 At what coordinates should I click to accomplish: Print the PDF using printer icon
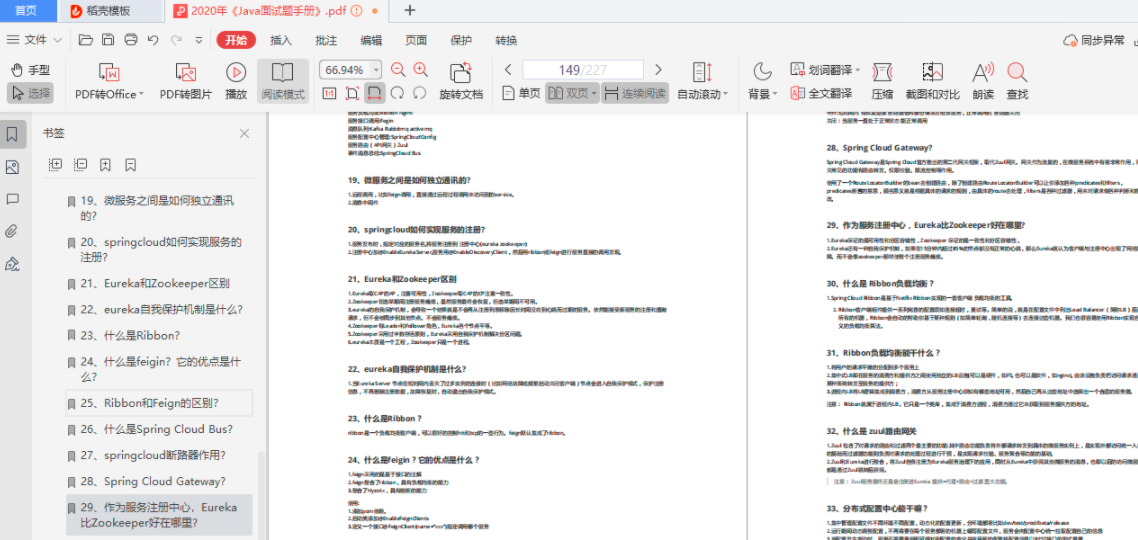(131, 40)
